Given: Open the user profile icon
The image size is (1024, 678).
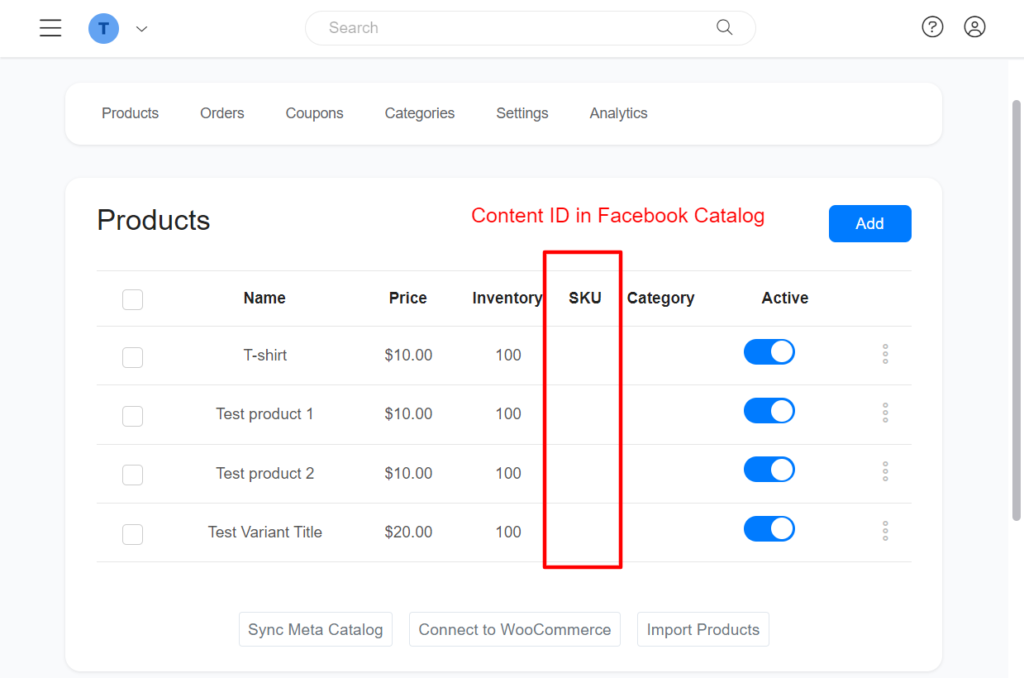Looking at the screenshot, I should pos(975,28).
